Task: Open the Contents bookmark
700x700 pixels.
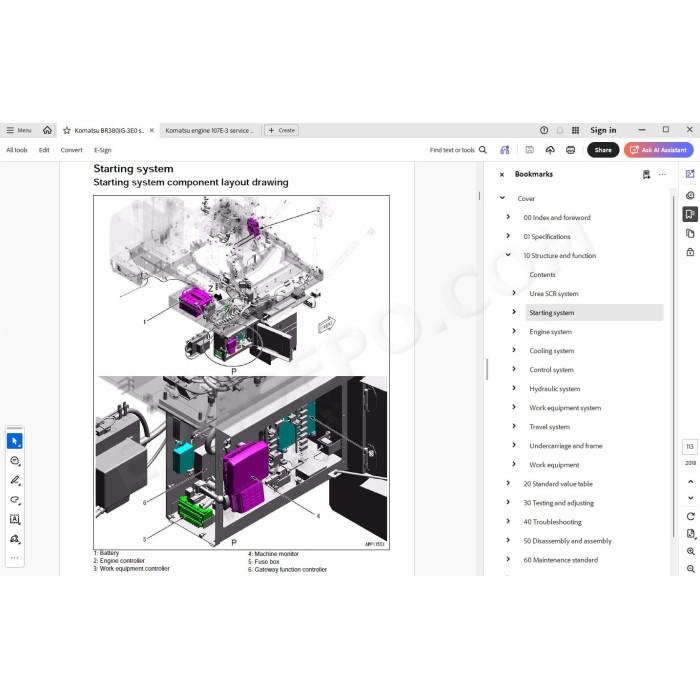Action: (x=542, y=275)
